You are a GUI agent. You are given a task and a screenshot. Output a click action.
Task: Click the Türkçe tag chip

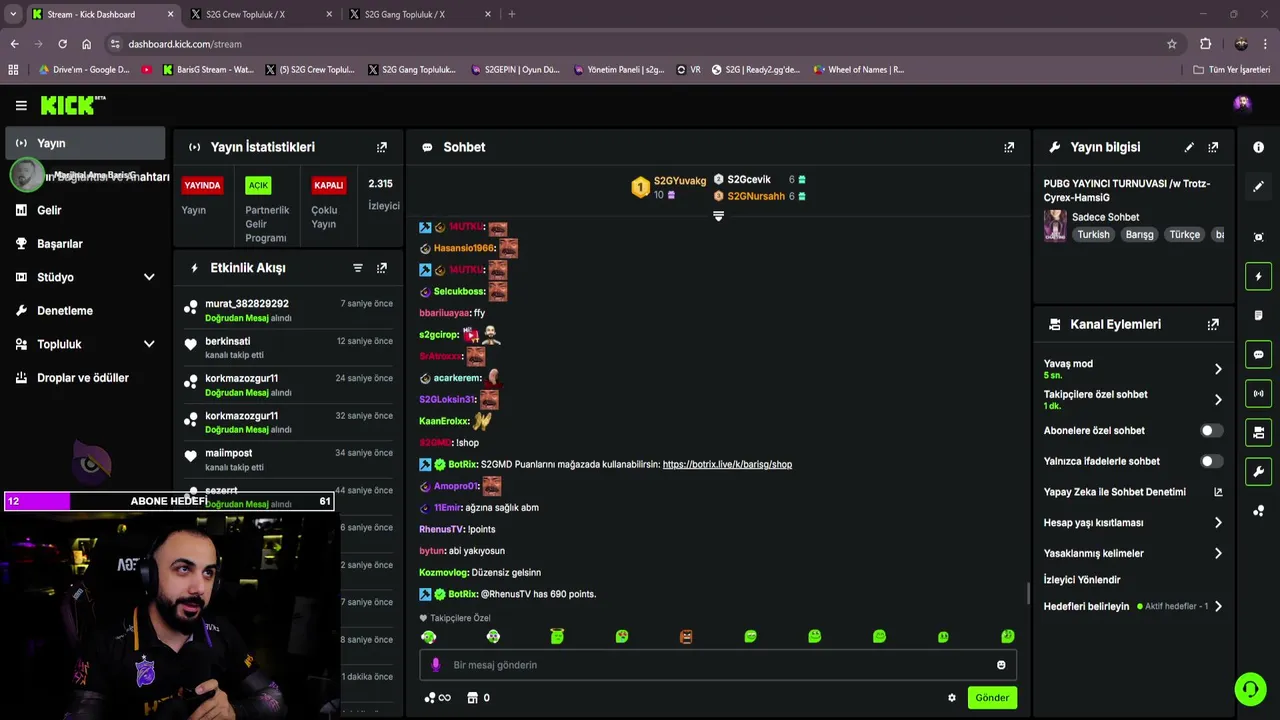click(1184, 235)
